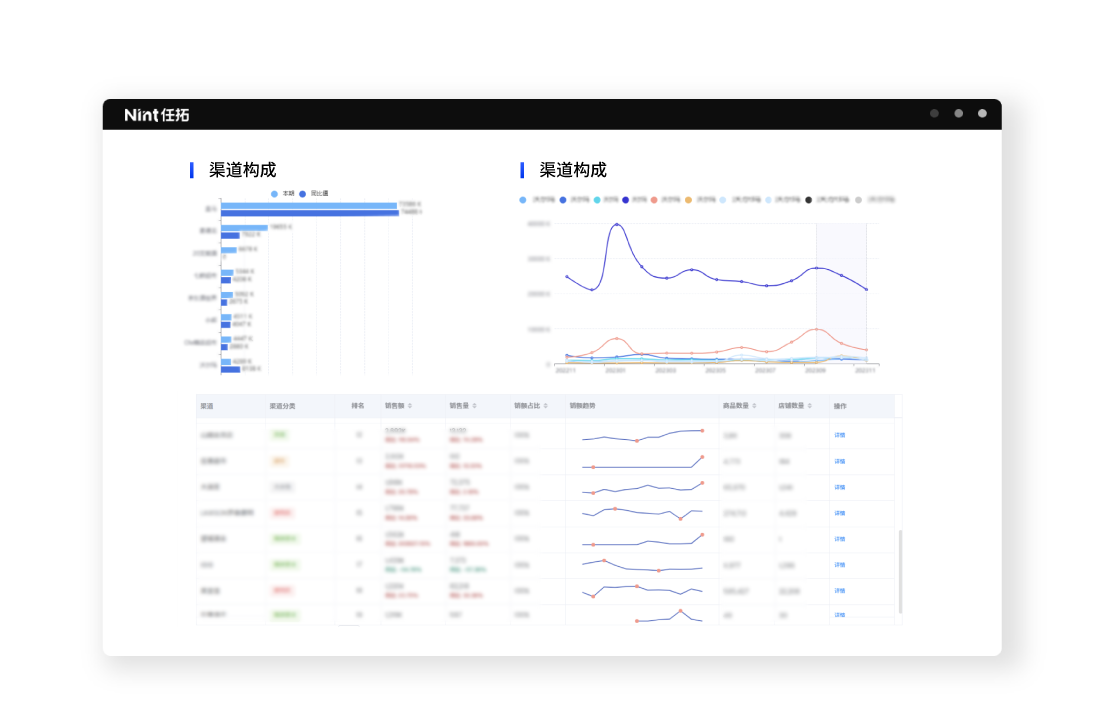The height and width of the screenshot is (707, 1094).
Task: Sort table by 销售额 column arrows
Action: pyautogui.click(x=410, y=405)
